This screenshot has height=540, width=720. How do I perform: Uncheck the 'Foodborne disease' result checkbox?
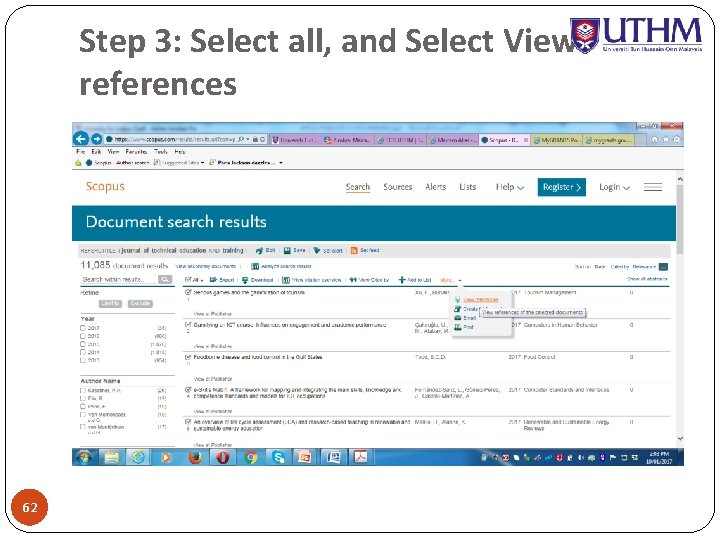click(x=188, y=357)
